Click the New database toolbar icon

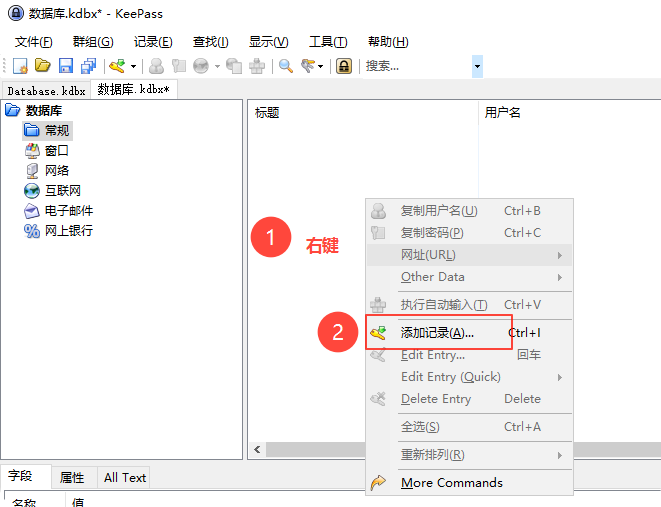click(20, 66)
